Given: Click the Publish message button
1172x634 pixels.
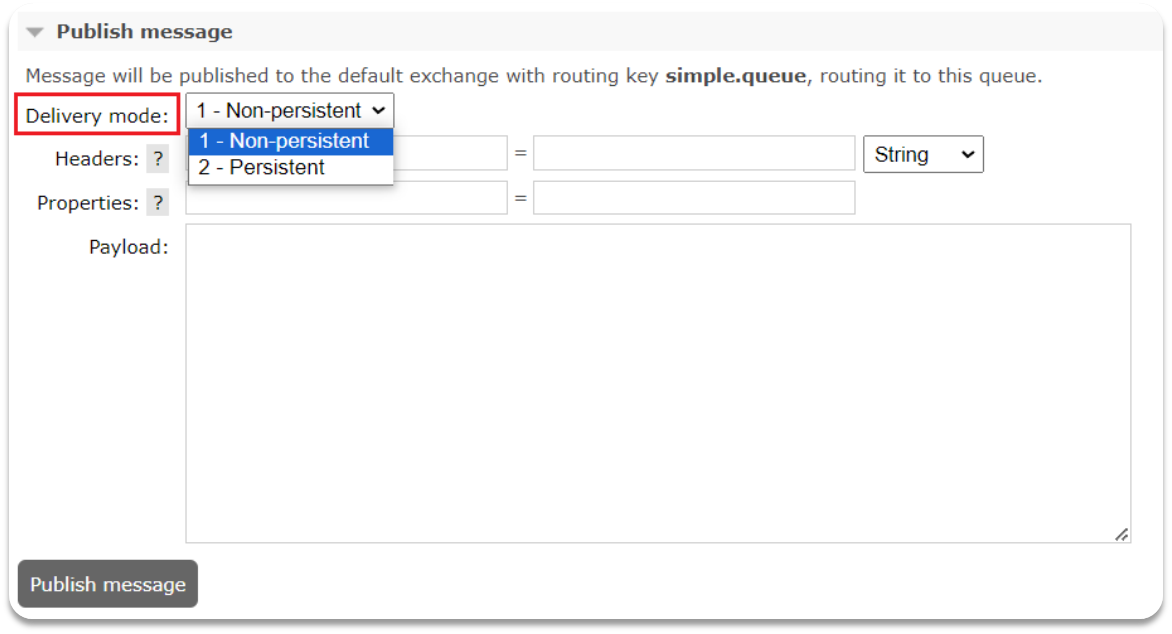Looking at the screenshot, I should (x=108, y=584).
